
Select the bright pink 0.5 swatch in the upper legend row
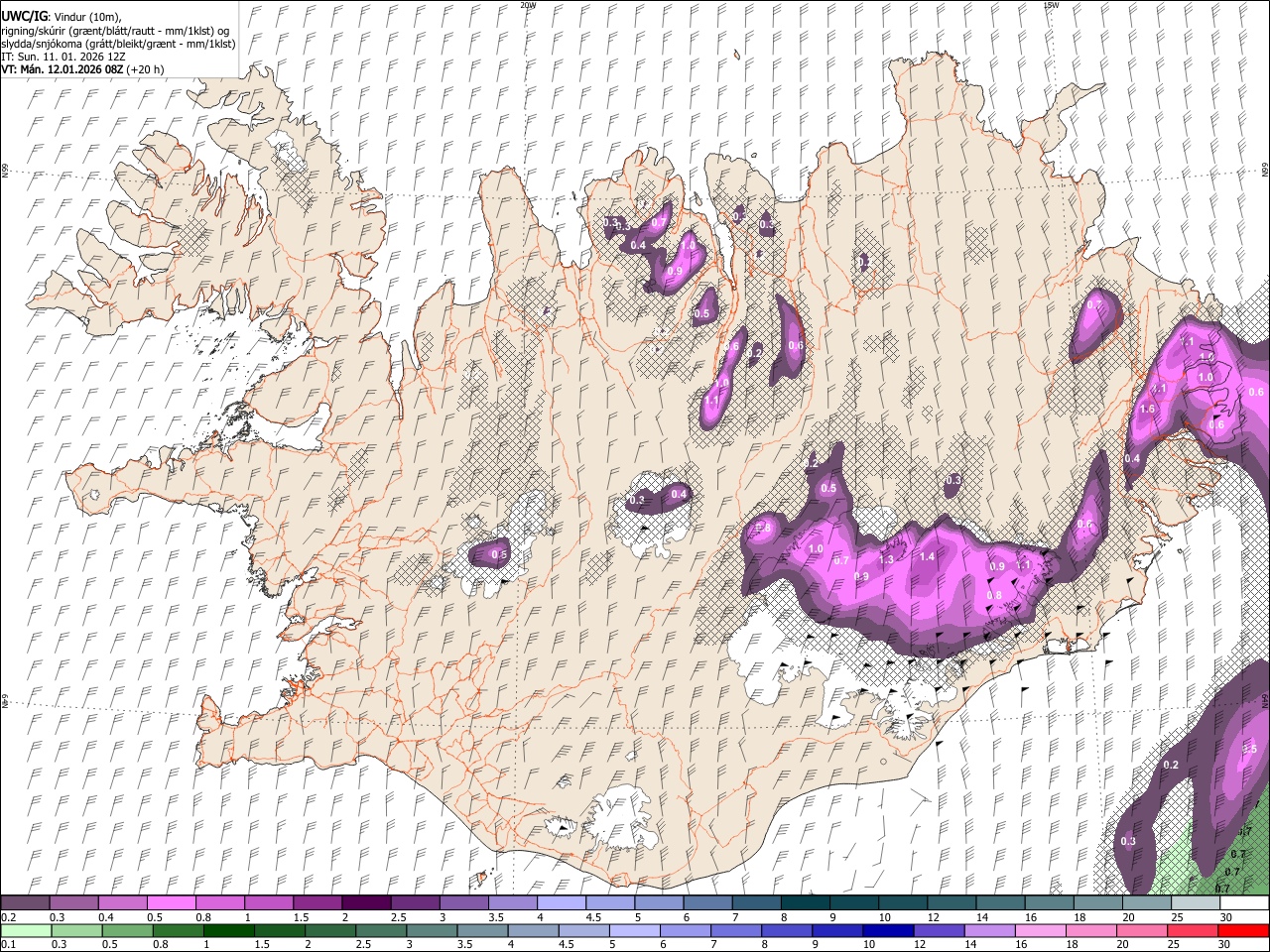[x=171, y=903]
